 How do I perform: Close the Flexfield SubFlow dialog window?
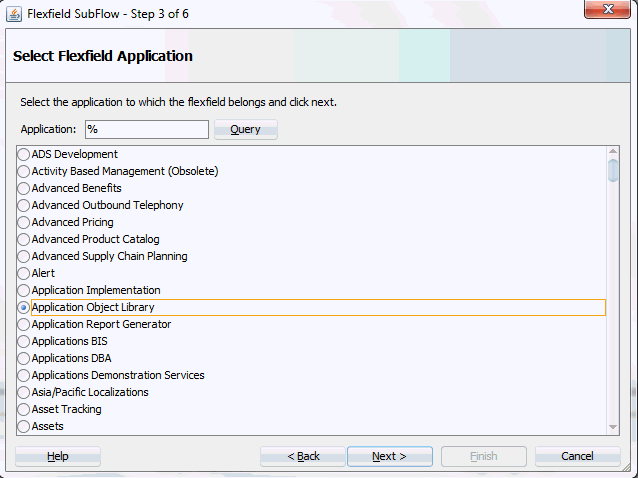607,9
